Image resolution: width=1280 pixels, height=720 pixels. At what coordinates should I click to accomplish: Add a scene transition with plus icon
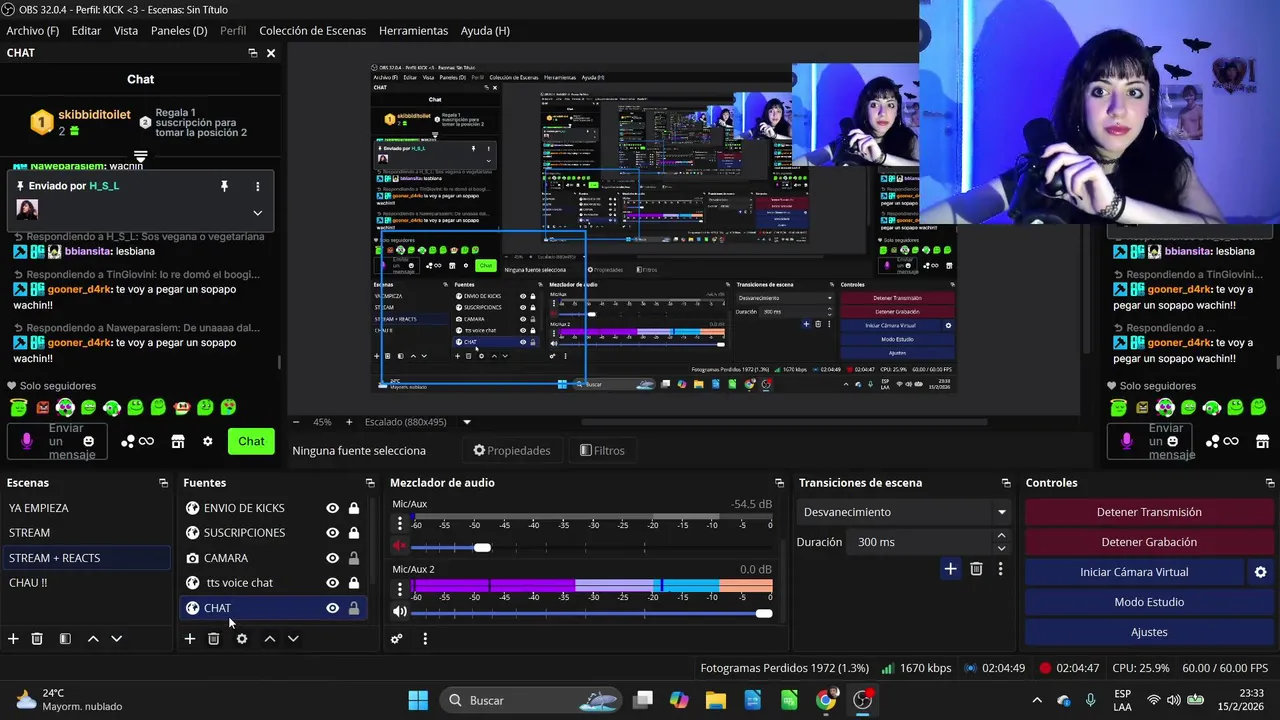[950, 569]
